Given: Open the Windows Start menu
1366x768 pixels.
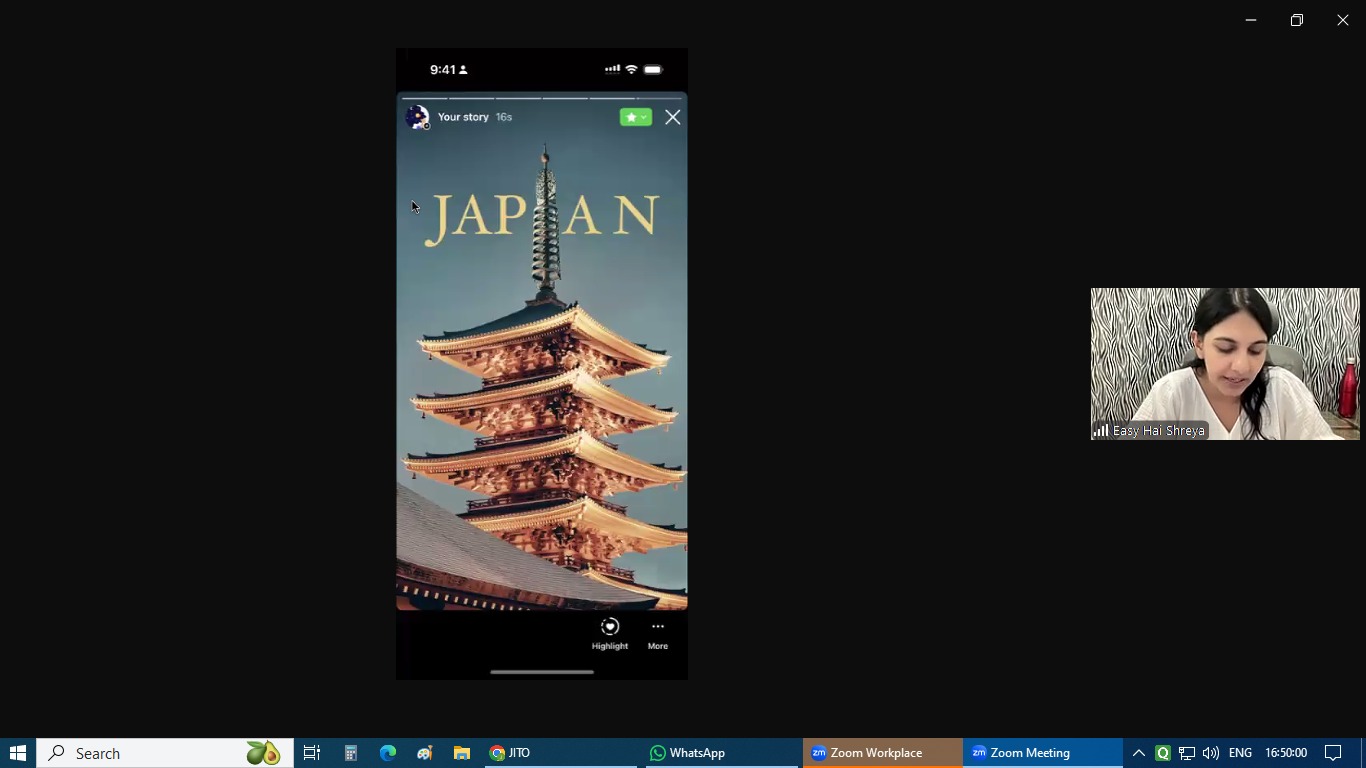Looking at the screenshot, I should coord(17,753).
